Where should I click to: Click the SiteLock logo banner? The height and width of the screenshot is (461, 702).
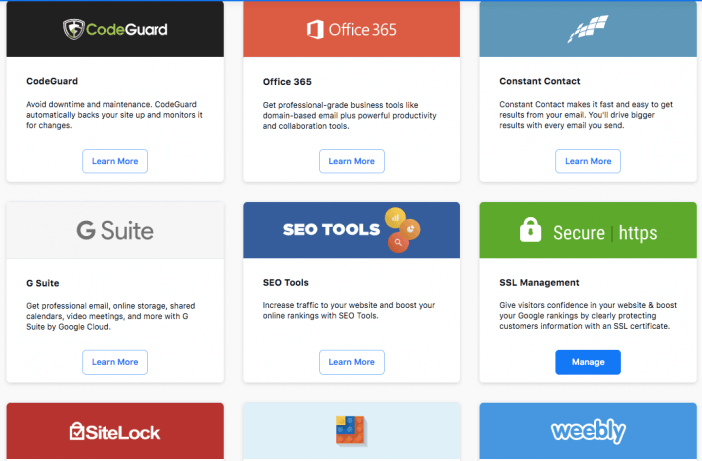(115, 432)
